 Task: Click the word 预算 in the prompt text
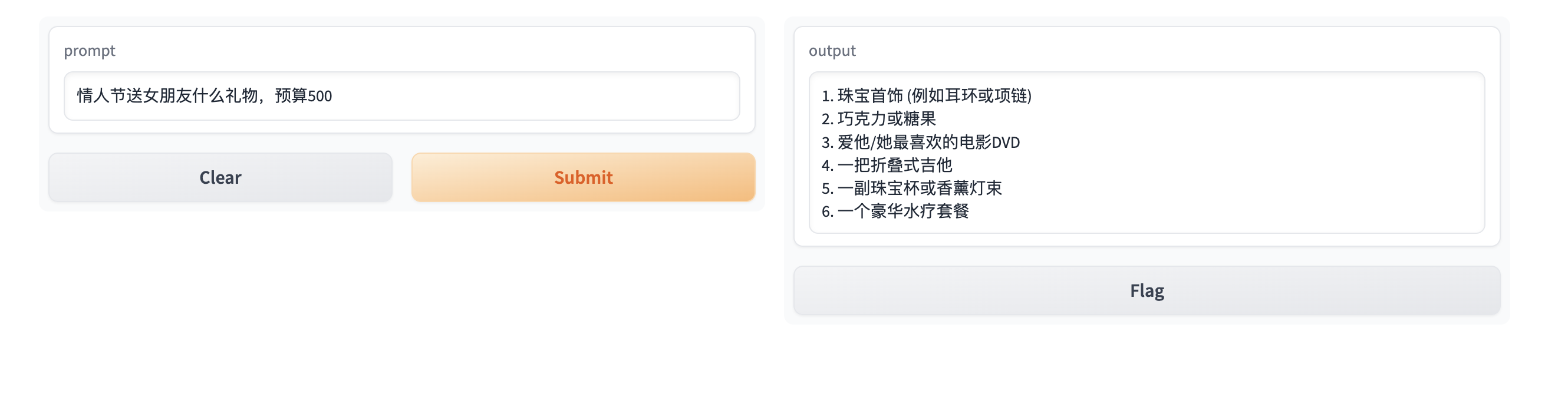[x=291, y=95]
